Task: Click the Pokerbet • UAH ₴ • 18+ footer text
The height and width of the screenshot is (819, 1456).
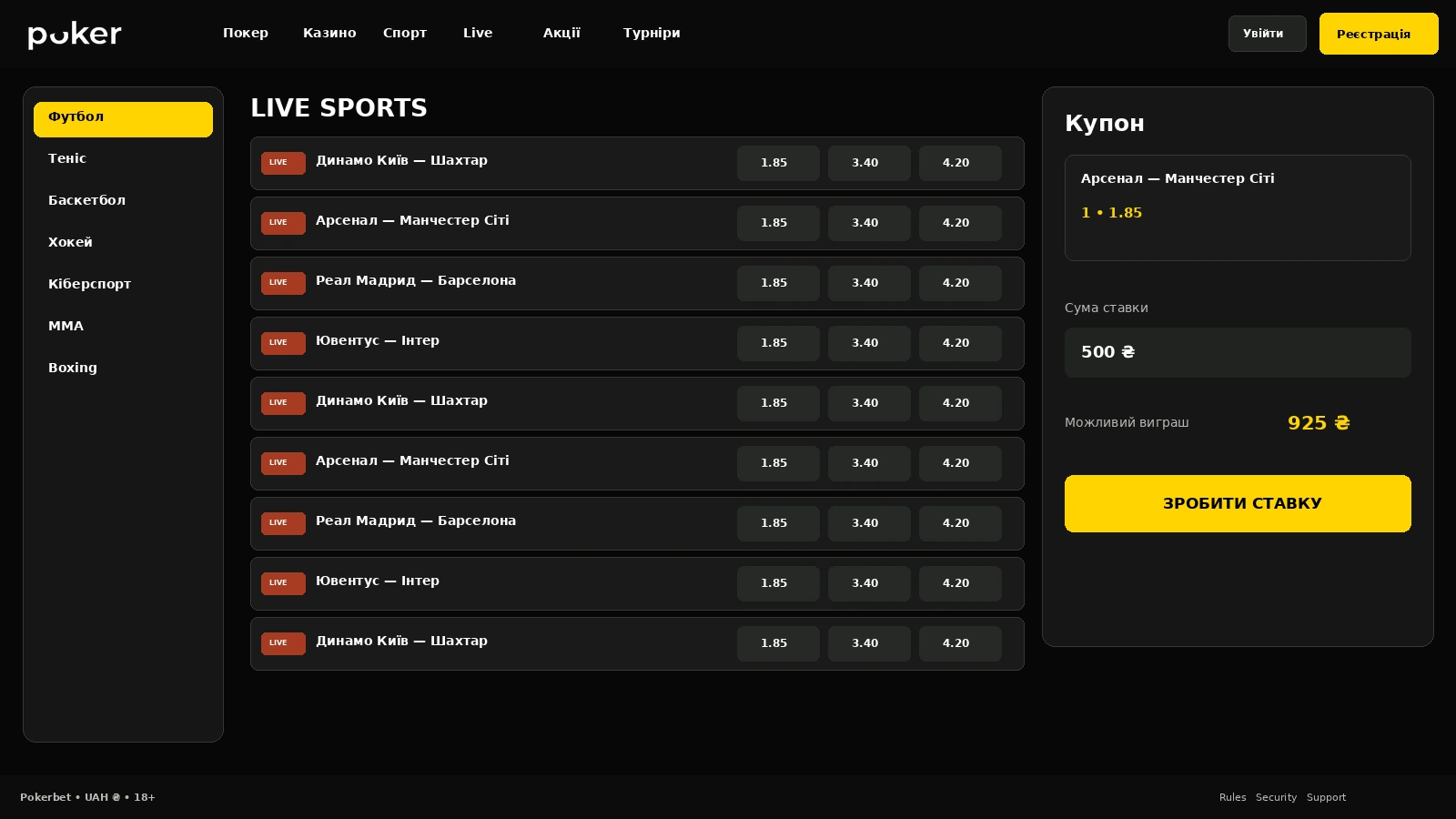Action: tap(87, 797)
